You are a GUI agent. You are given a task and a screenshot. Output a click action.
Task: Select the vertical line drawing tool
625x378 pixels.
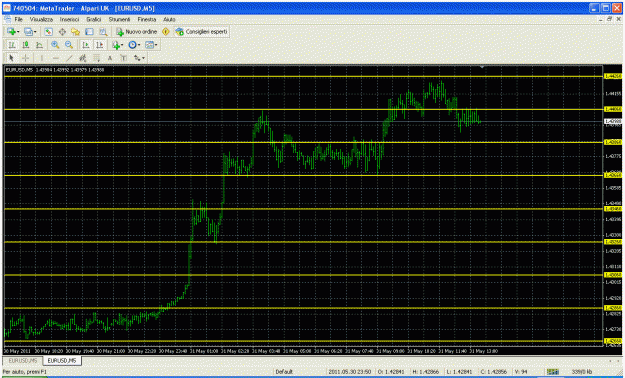coord(42,58)
